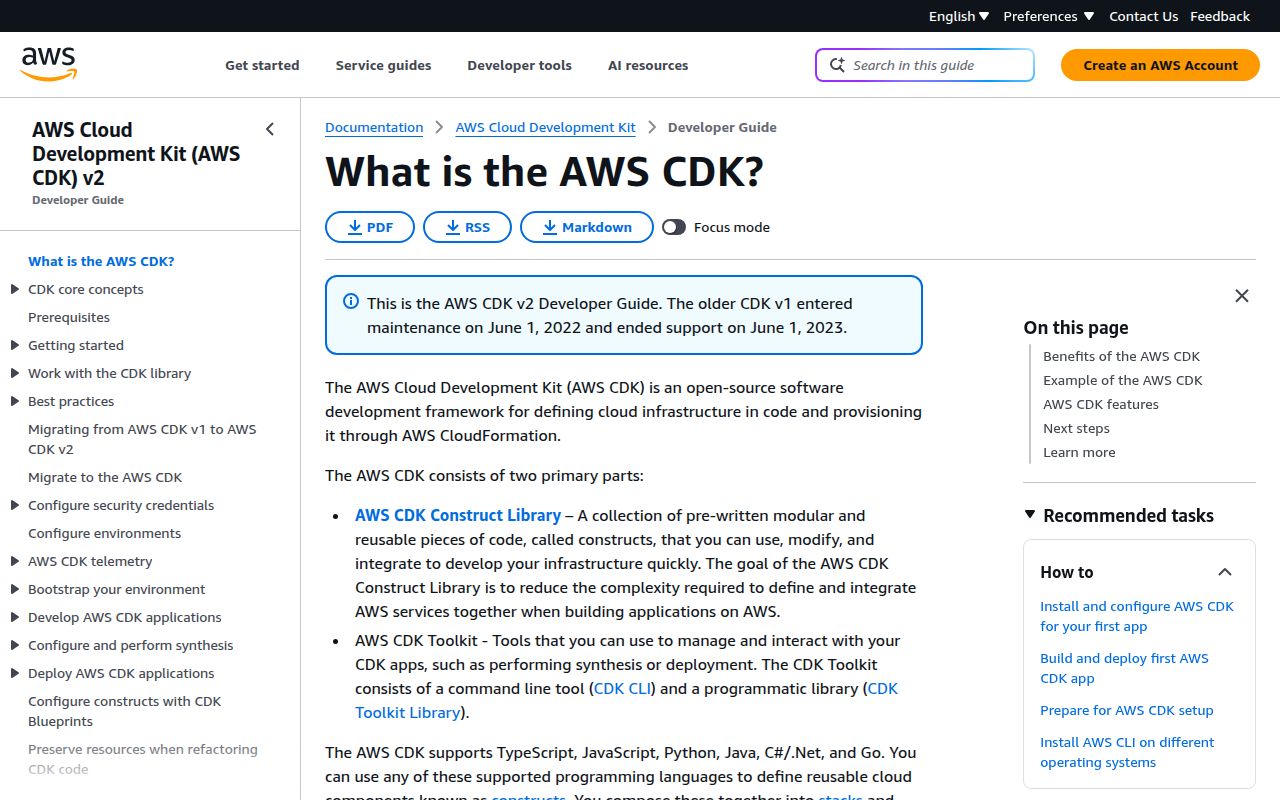This screenshot has width=1280, height=800.
Task: Expand Configure and perform synthesis section
Action: (x=15, y=645)
